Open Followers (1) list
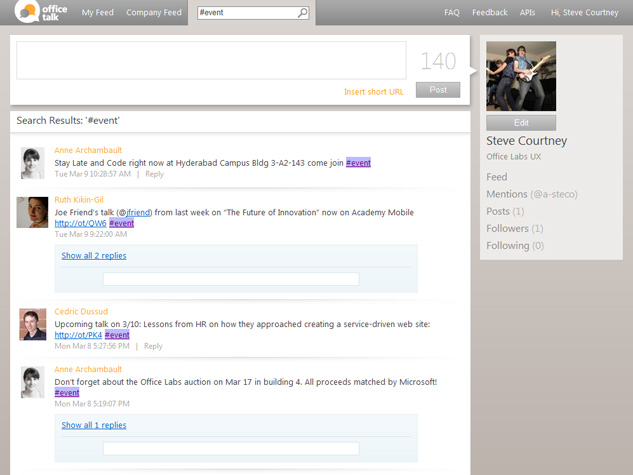Image resolution: width=633 pixels, height=475 pixels. tap(515, 228)
